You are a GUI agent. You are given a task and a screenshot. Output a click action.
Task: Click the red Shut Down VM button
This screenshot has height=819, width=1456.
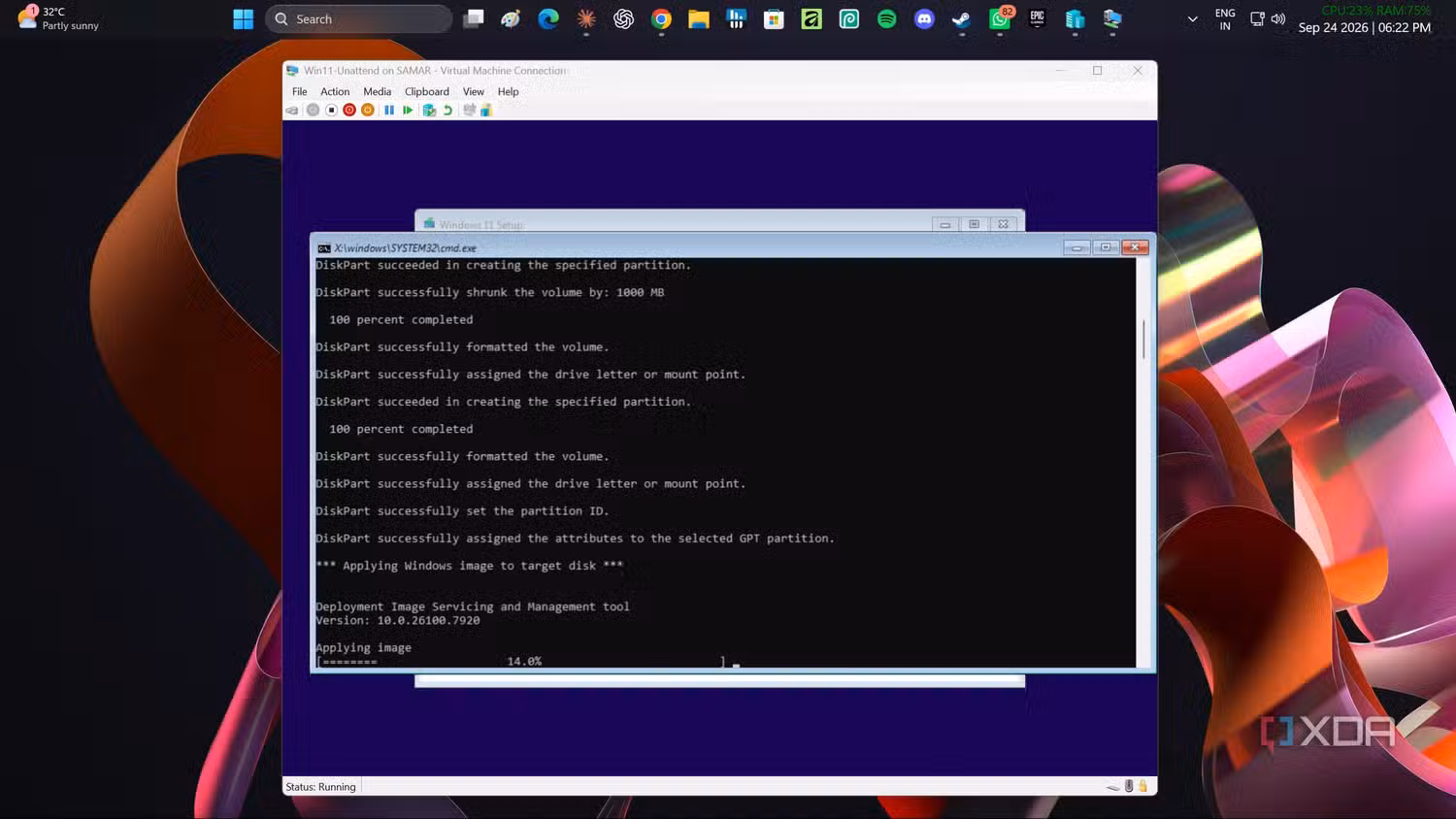point(349,111)
